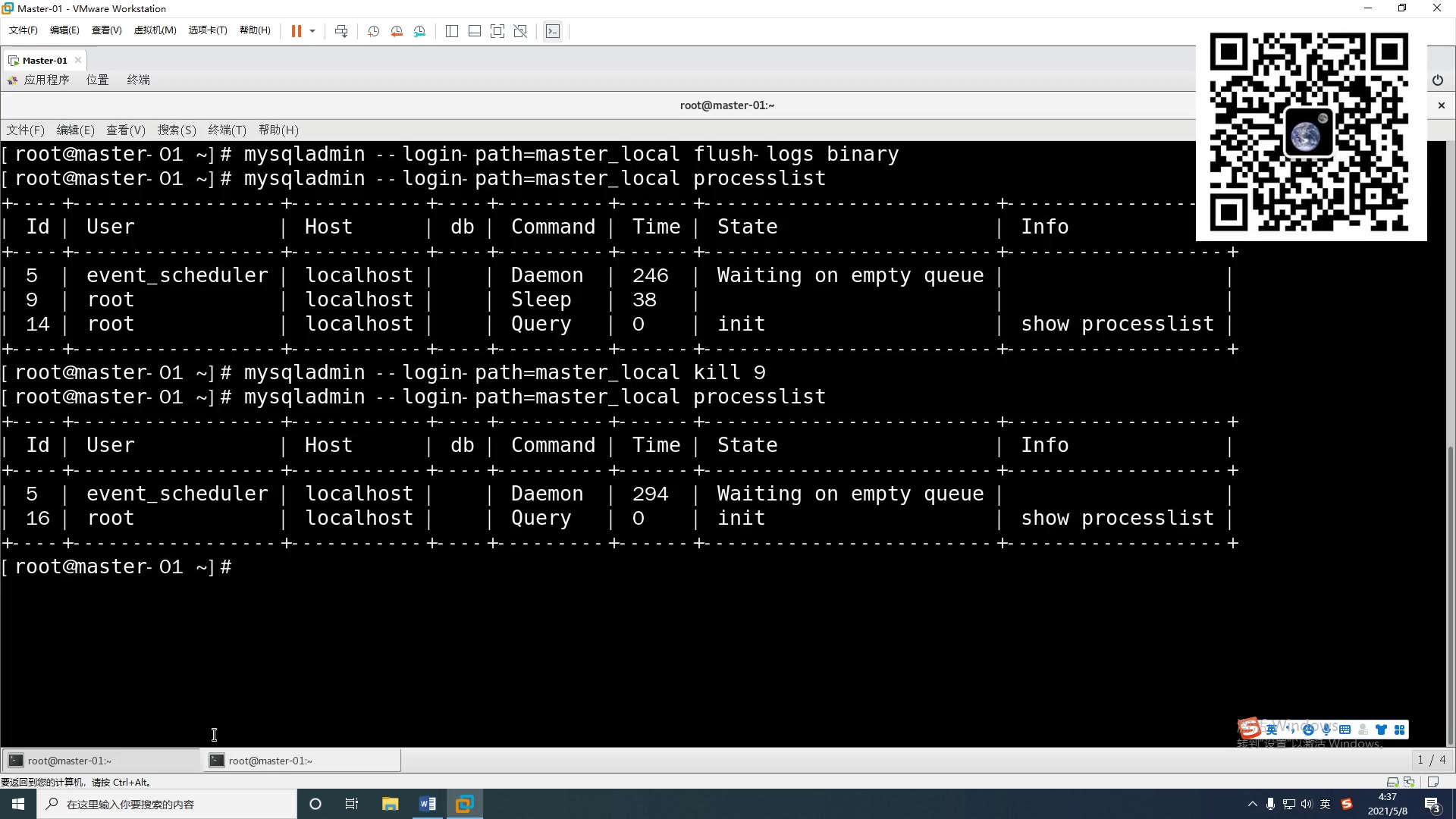Viewport: 1456px width, 819px height.
Task: Click the VMware hard disk status icon
Action: pos(1392,782)
